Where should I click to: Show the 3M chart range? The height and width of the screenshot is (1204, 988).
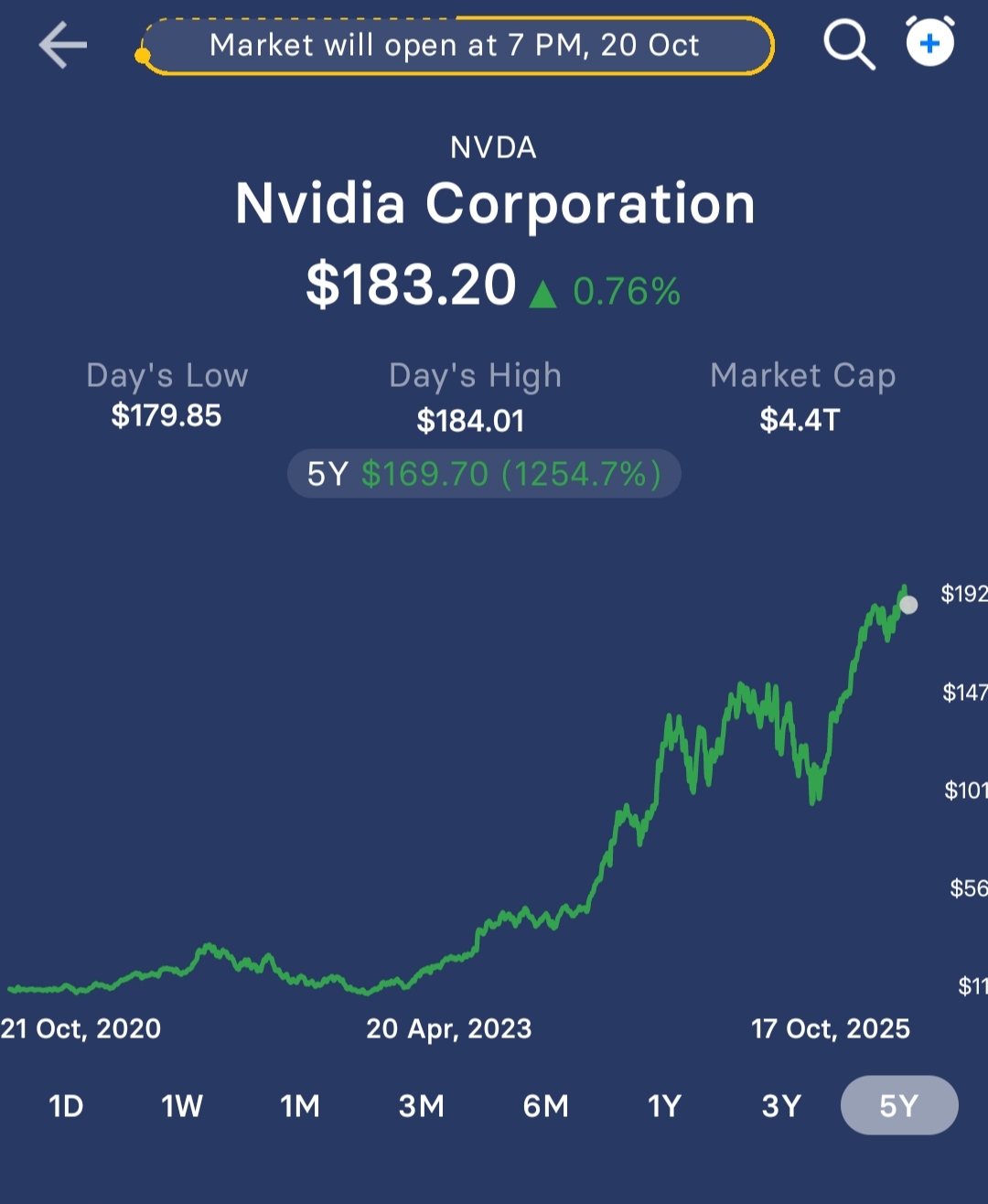[x=421, y=1106]
